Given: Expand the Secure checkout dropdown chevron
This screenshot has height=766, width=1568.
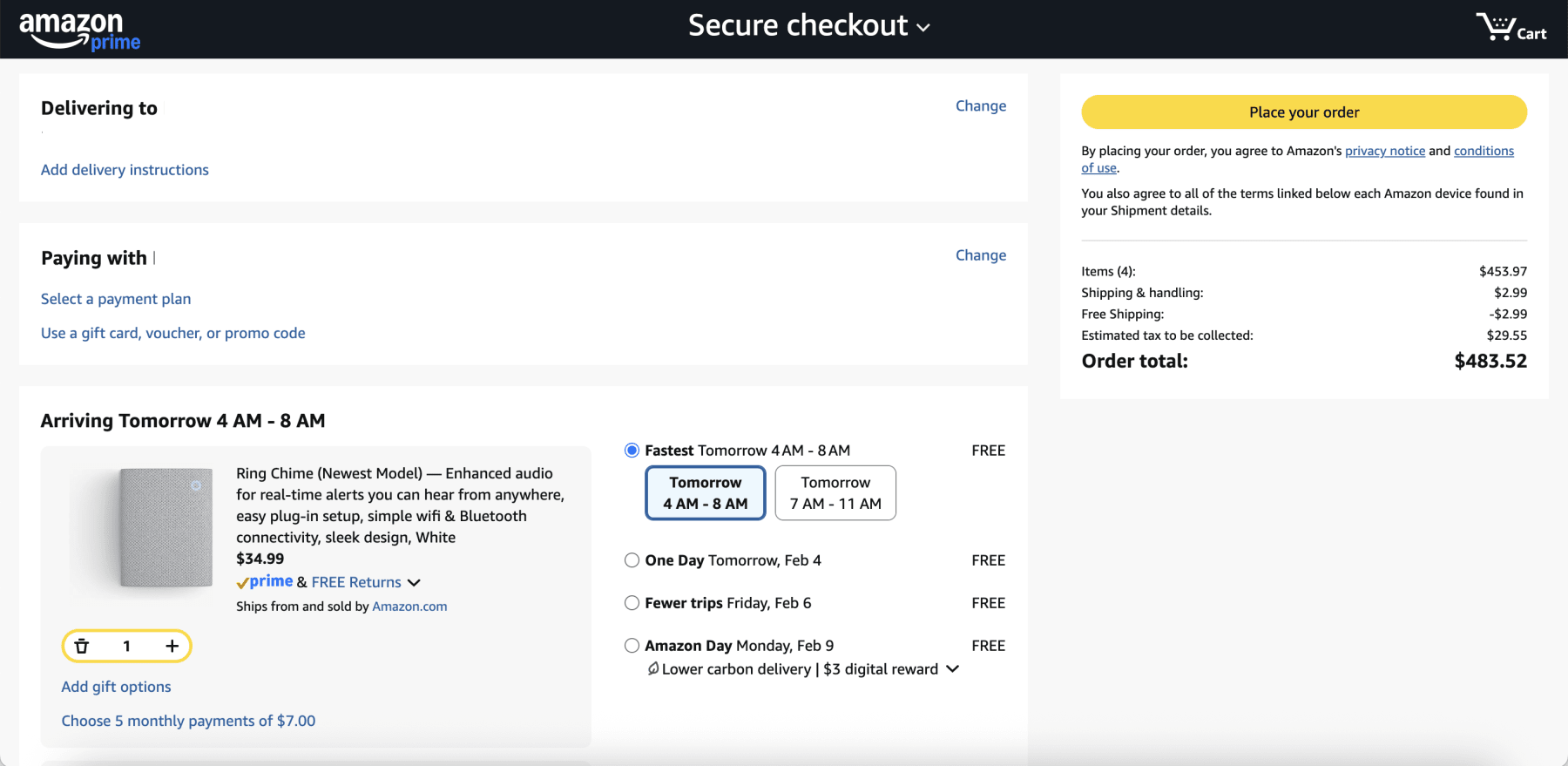Looking at the screenshot, I should coord(923,28).
